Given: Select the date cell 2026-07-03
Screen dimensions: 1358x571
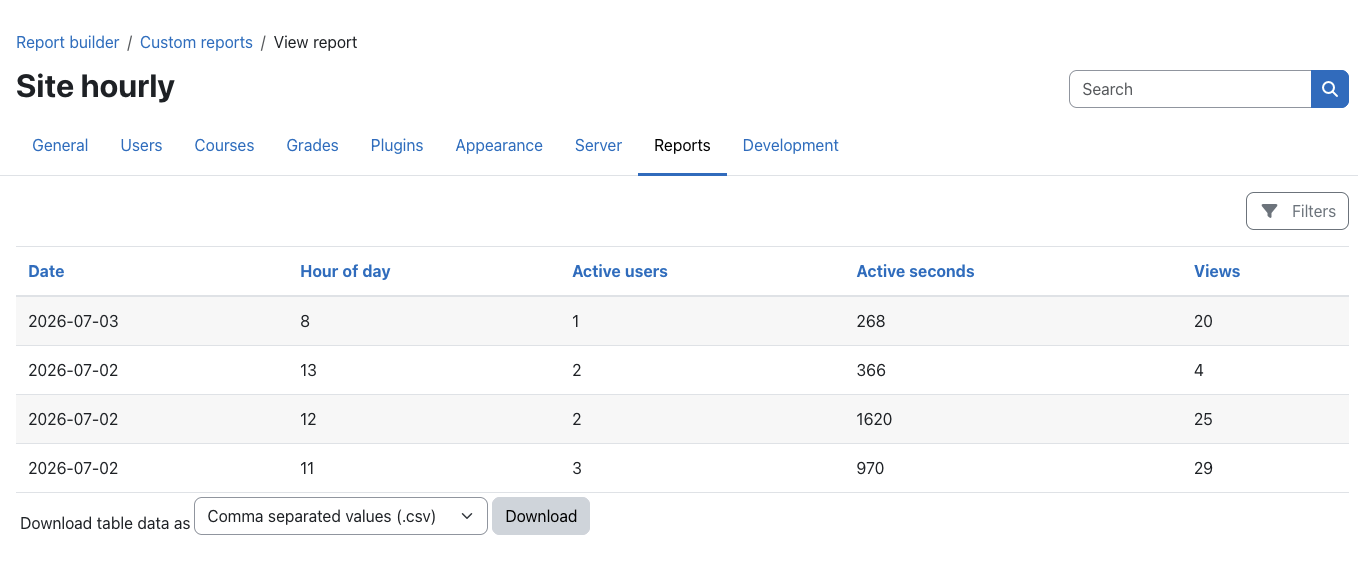Looking at the screenshot, I should click(x=73, y=321).
